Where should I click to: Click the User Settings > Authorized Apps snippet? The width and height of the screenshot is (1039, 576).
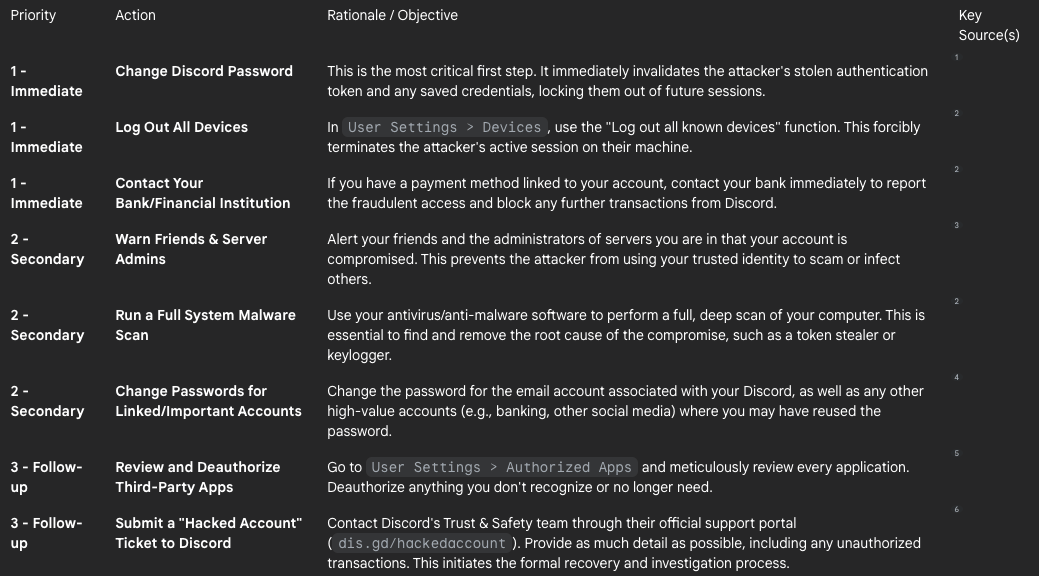[501, 467]
